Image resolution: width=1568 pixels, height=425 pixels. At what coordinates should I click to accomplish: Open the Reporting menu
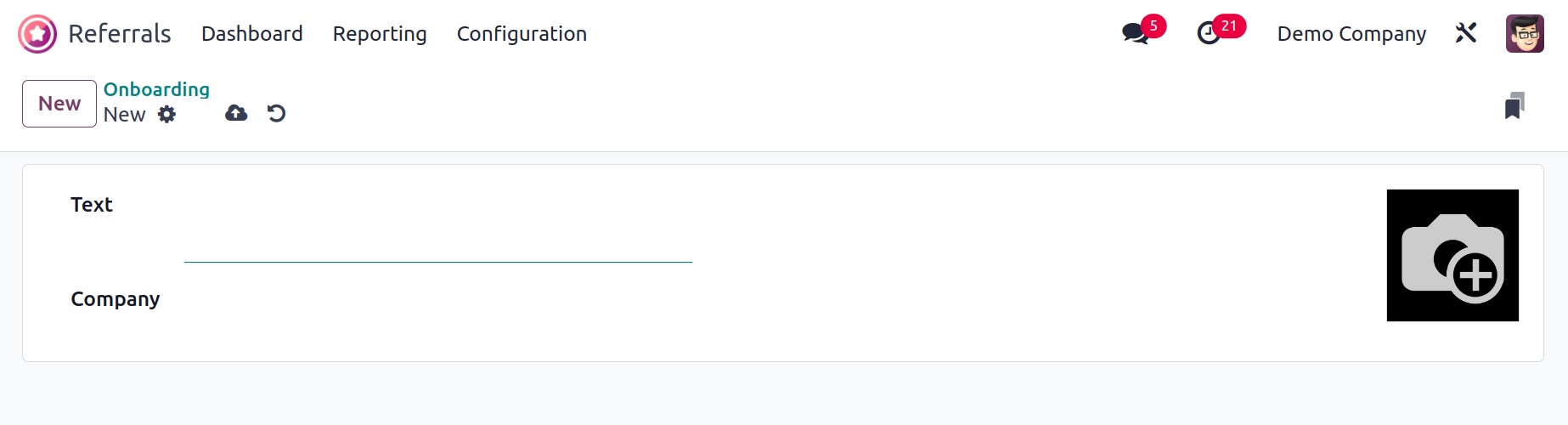pyautogui.click(x=380, y=34)
